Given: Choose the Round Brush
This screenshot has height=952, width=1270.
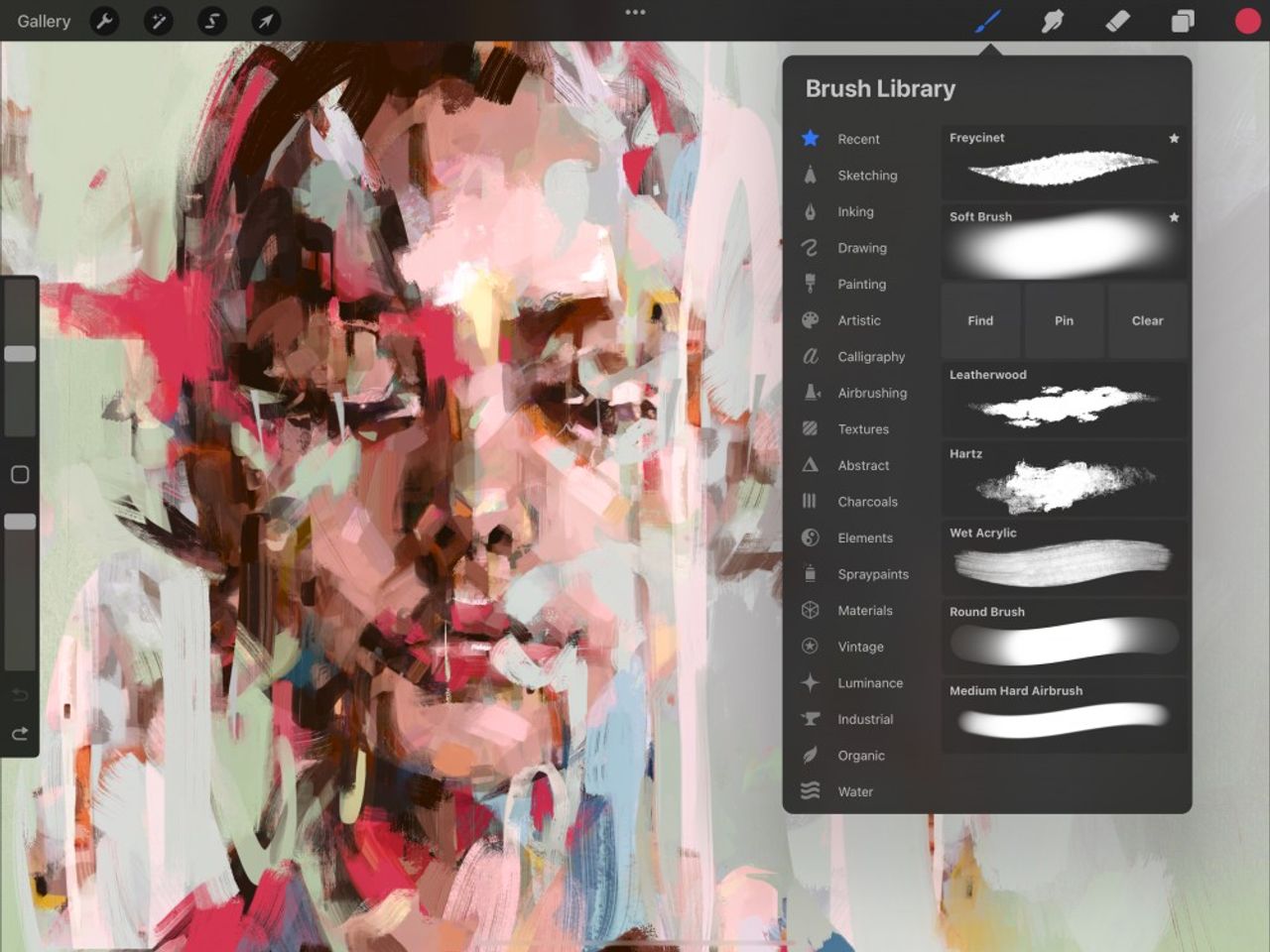Looking at the screenshot, I should pos(1064,637).
